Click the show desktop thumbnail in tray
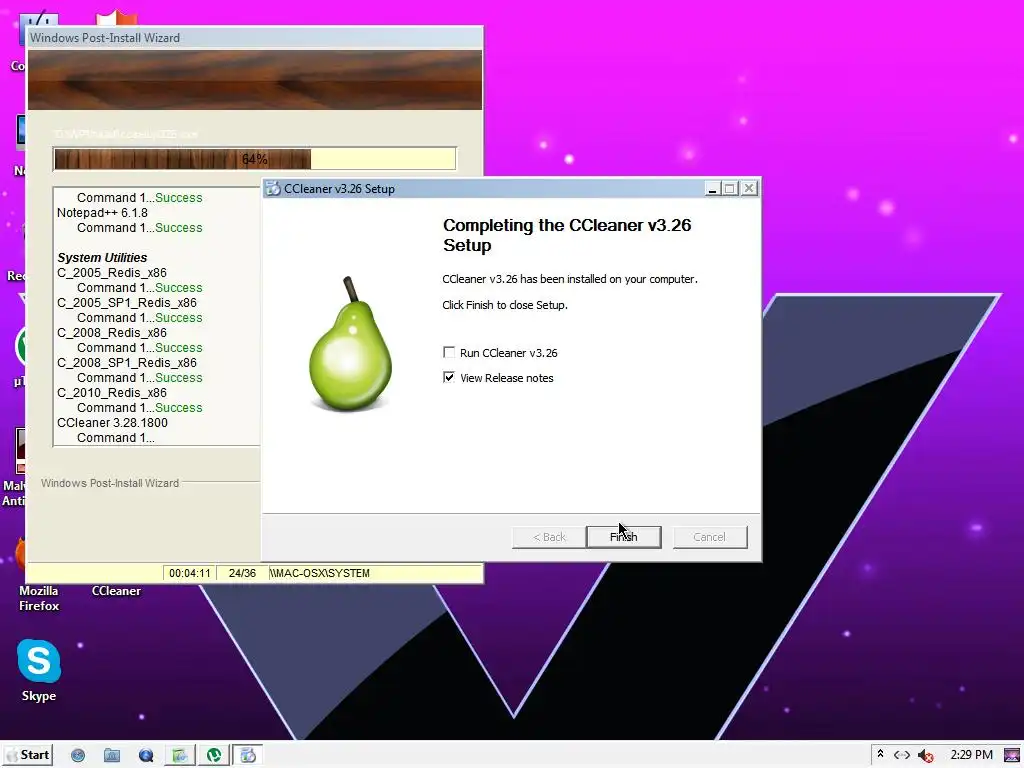1024x768 pixels. pyautogui.click(x=1012, y=755)
